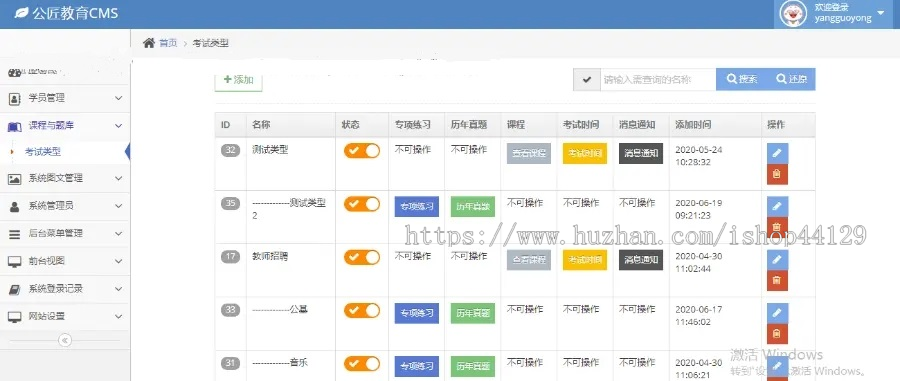Click 历年真题 button in 音乐 row

click(x=472, y=366)
